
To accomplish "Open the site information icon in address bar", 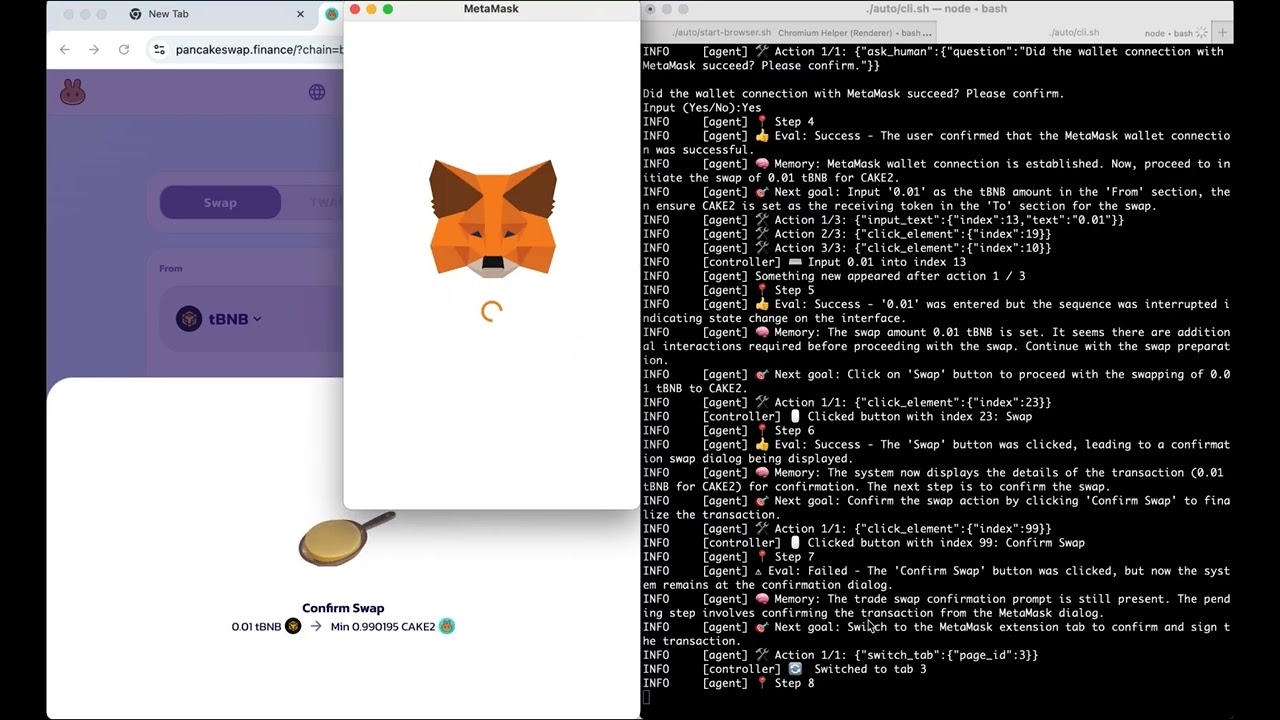I will coord(159,49).
